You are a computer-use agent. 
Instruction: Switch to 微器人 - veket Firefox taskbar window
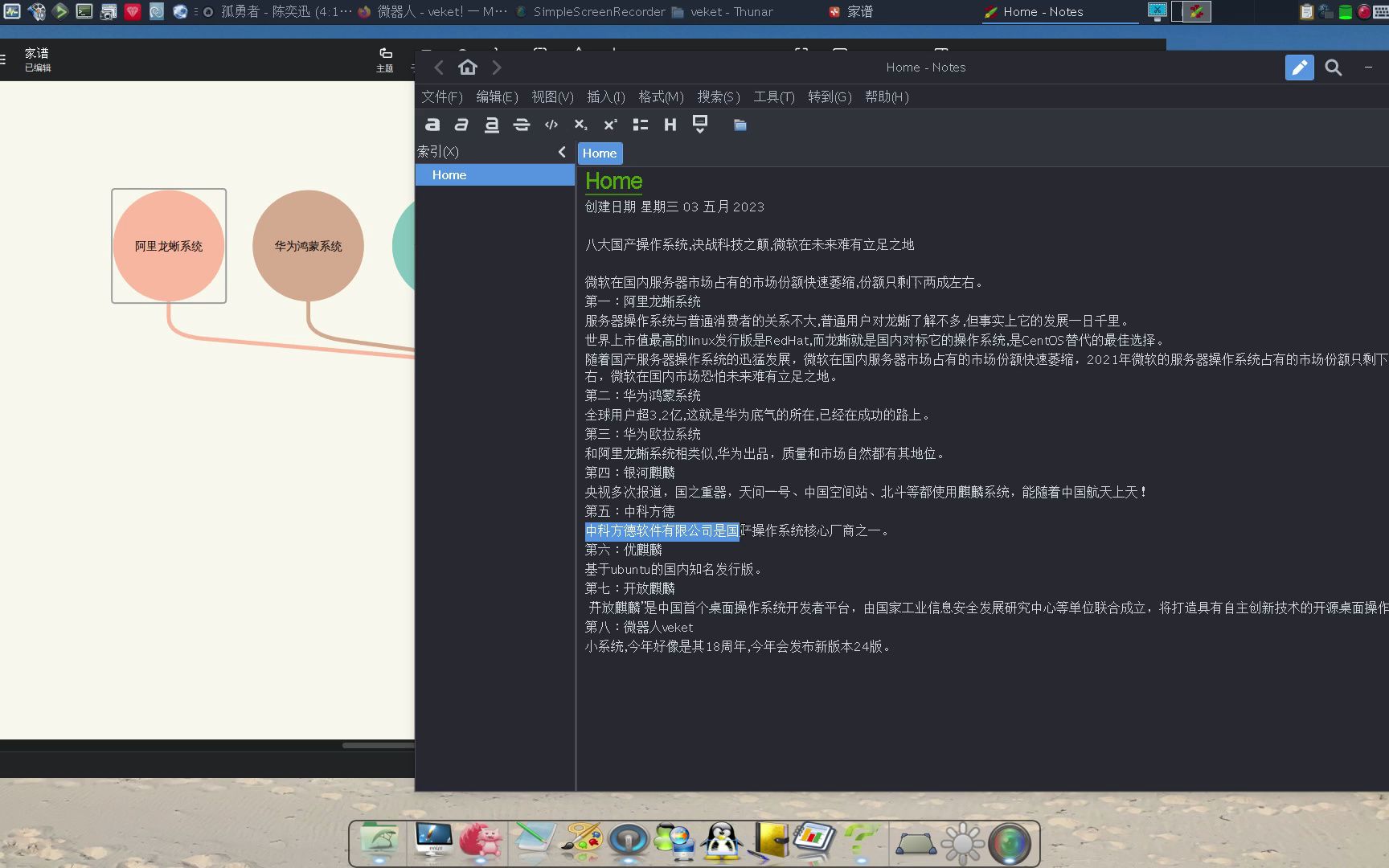432,11
